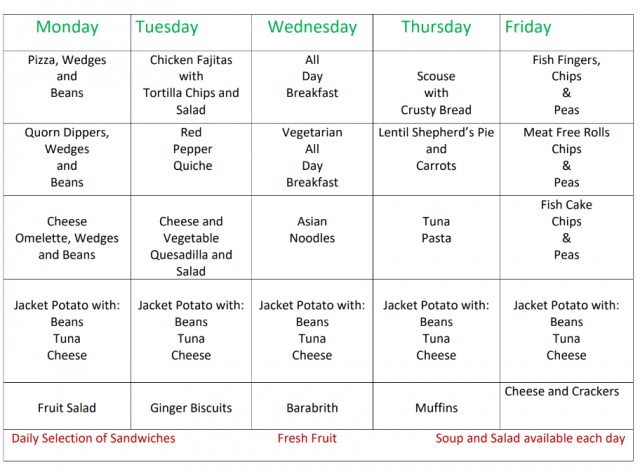Screen dimensions: 640x472
Task: Click the Red Pepper Quiche cell
Action: (x=191, y=149)
